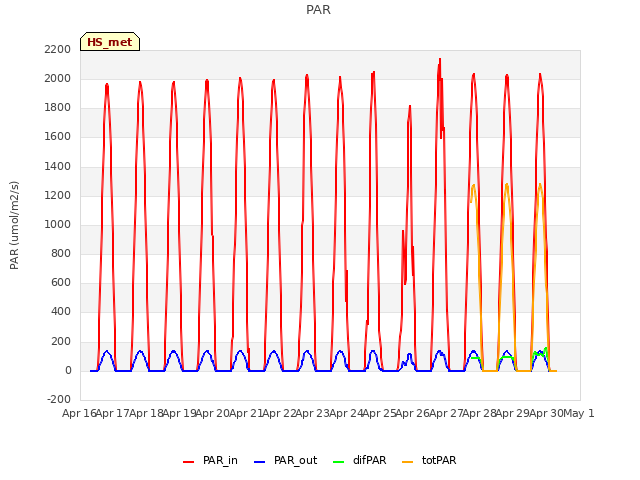Click the 800 y-axis tick label
The height and width of the screenshot is (480, 640).
pyautogui.click(x=61, y=253)
